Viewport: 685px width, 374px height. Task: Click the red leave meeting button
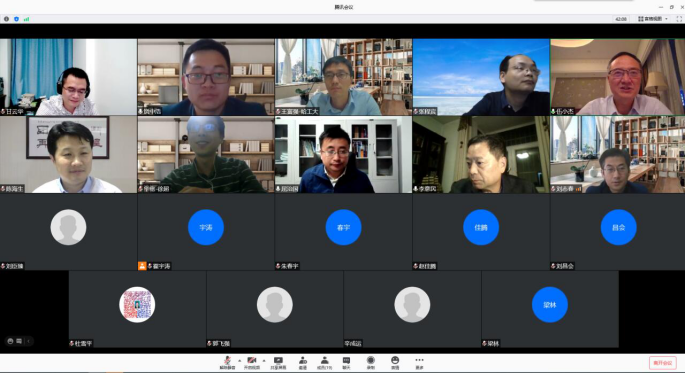click(662, 363)
